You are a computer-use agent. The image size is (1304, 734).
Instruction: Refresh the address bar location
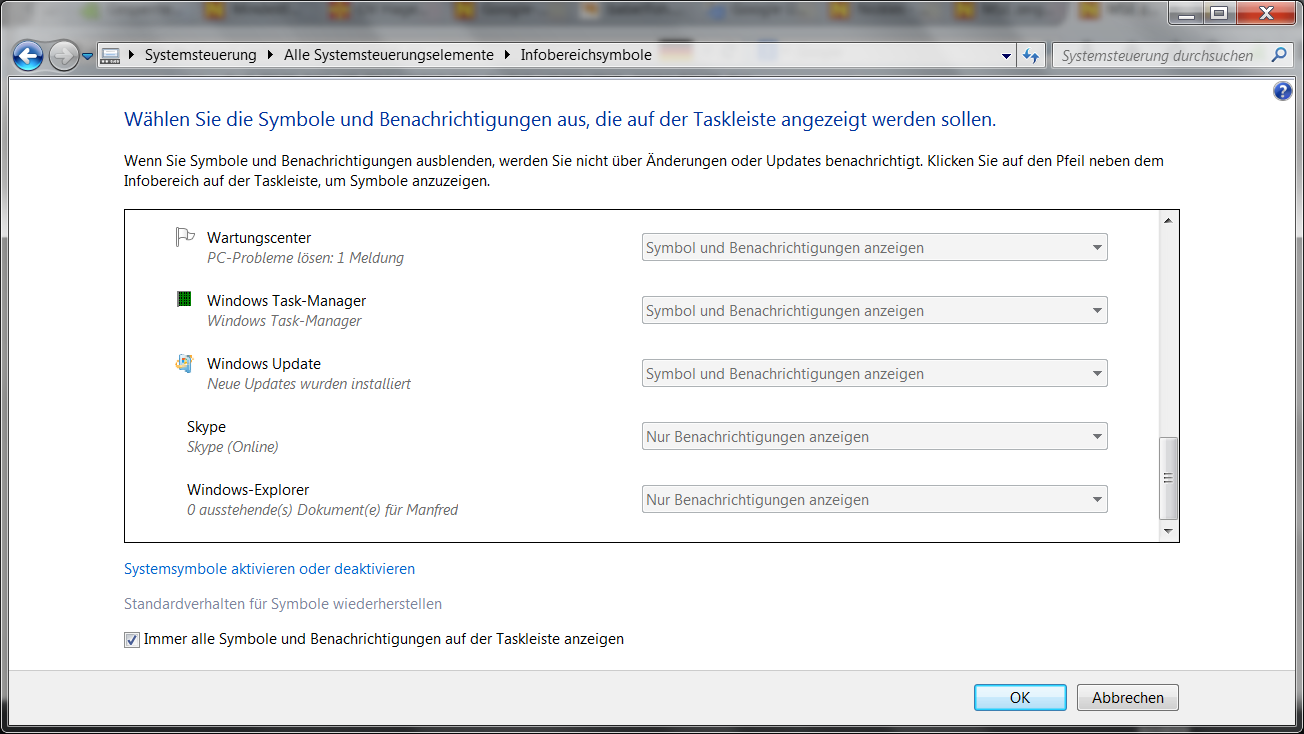click(1031, 56)
